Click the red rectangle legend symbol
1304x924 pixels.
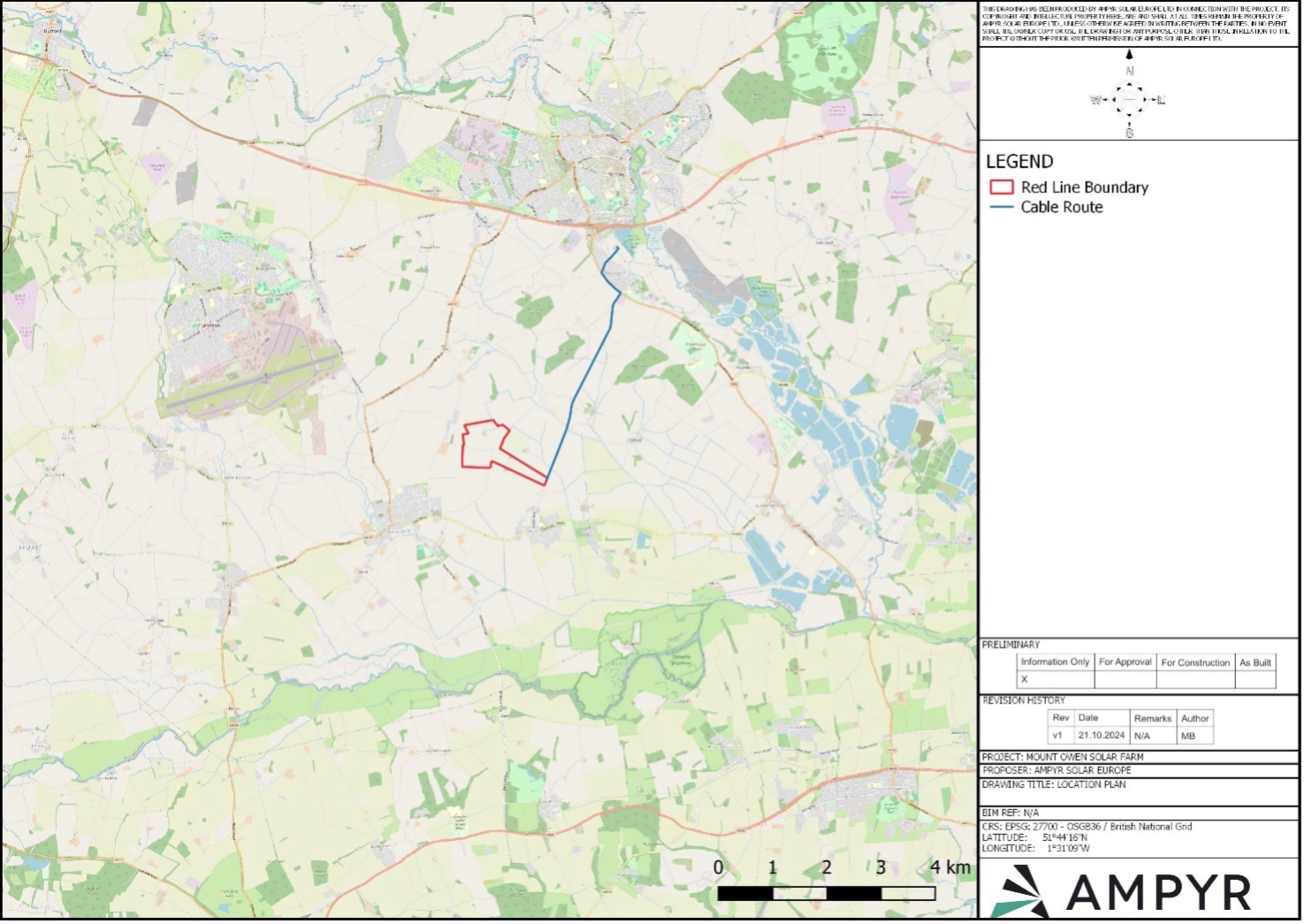click(1001, 187)
